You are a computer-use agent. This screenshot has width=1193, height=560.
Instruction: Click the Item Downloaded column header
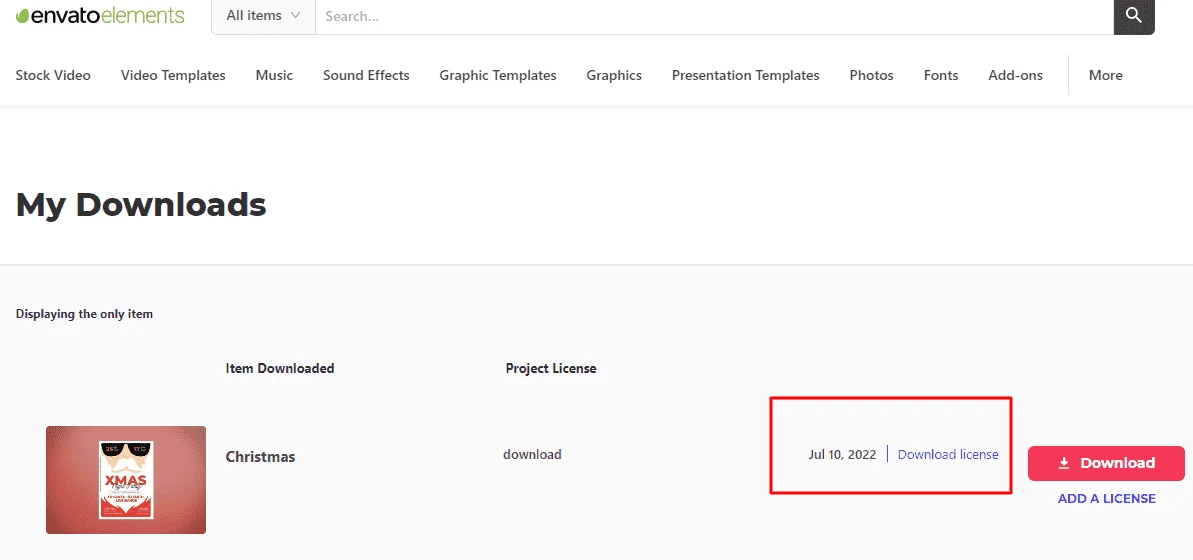click(280, 368)
